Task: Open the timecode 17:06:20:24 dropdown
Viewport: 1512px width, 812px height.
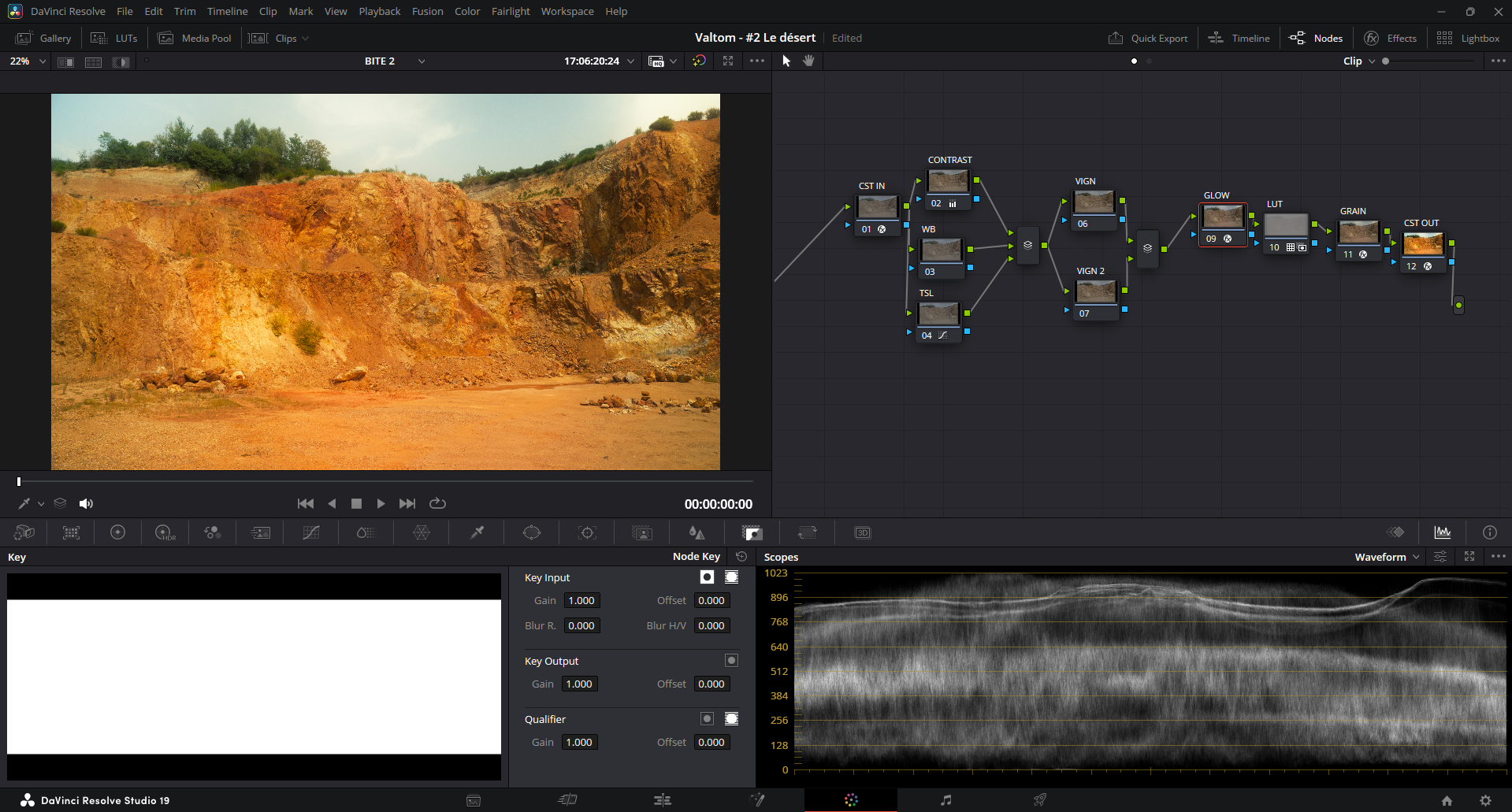Action: (x=630, y=61)
